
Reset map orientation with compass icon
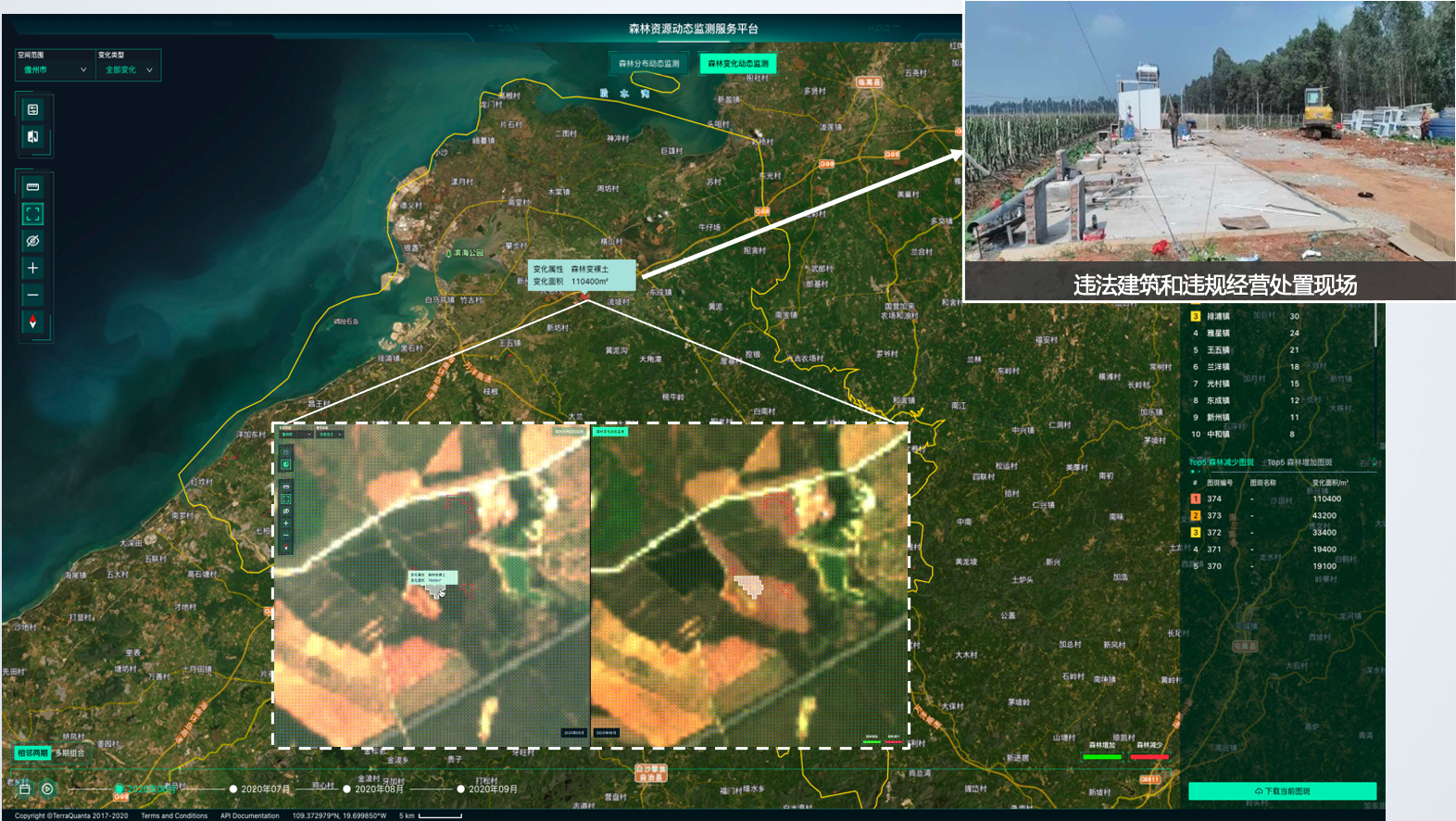(x=32, y=322)
